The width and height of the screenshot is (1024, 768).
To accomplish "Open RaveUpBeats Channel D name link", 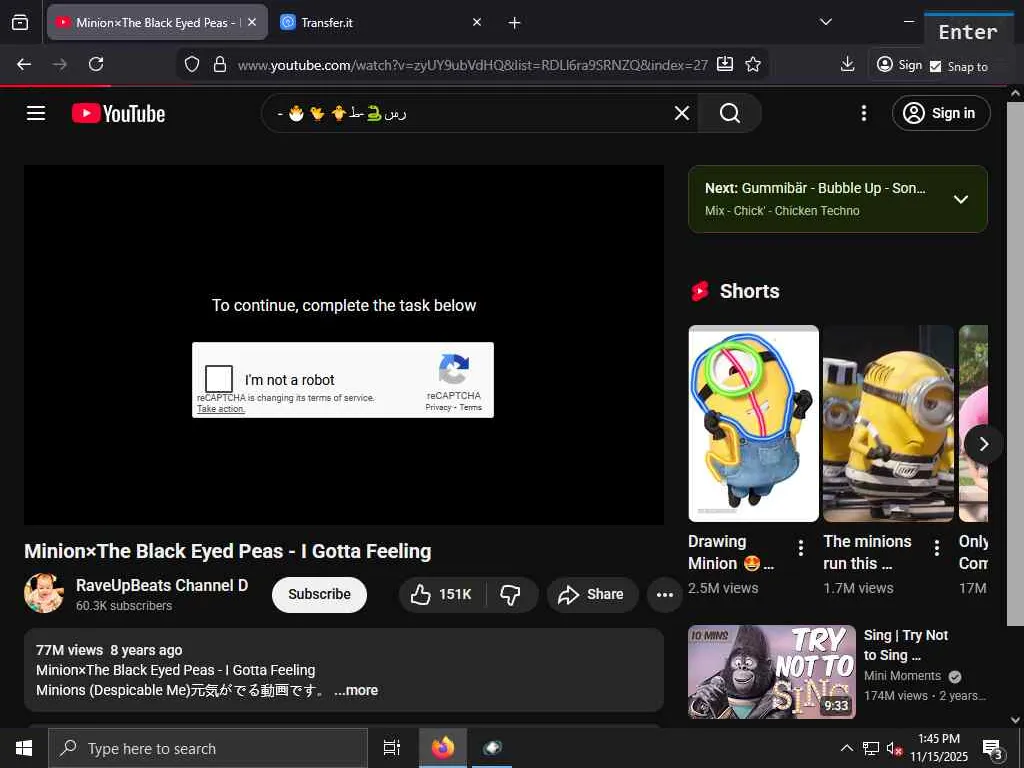I will click(x=162, y=585).
